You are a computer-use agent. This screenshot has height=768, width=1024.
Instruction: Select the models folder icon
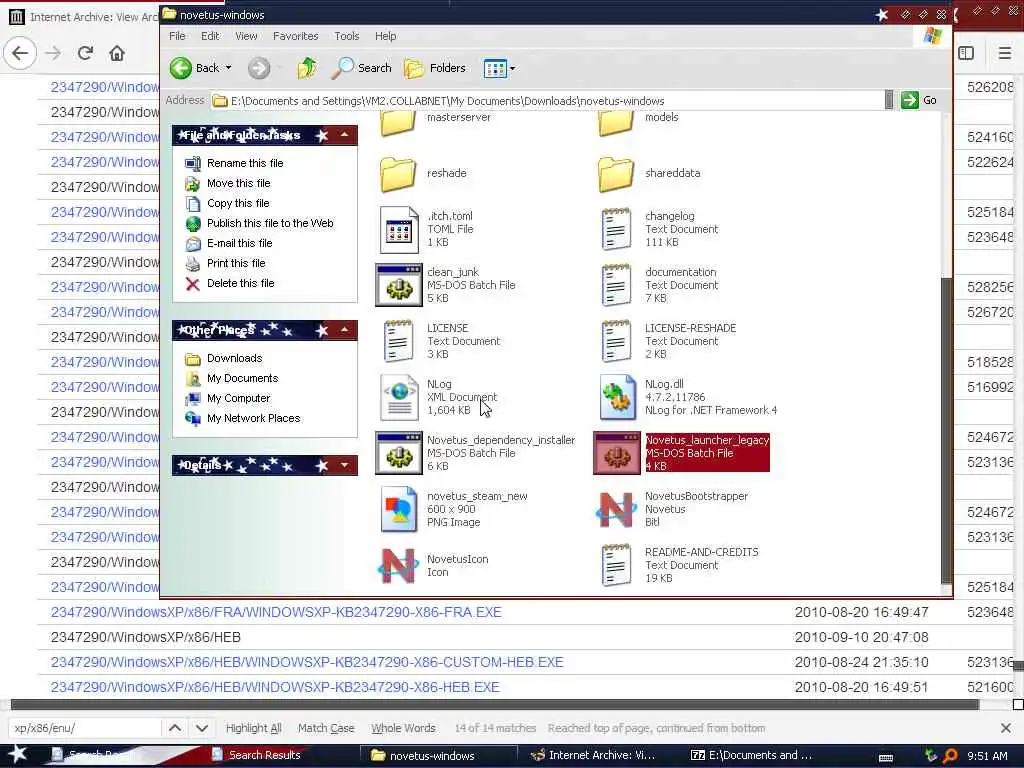coord(616,123)
